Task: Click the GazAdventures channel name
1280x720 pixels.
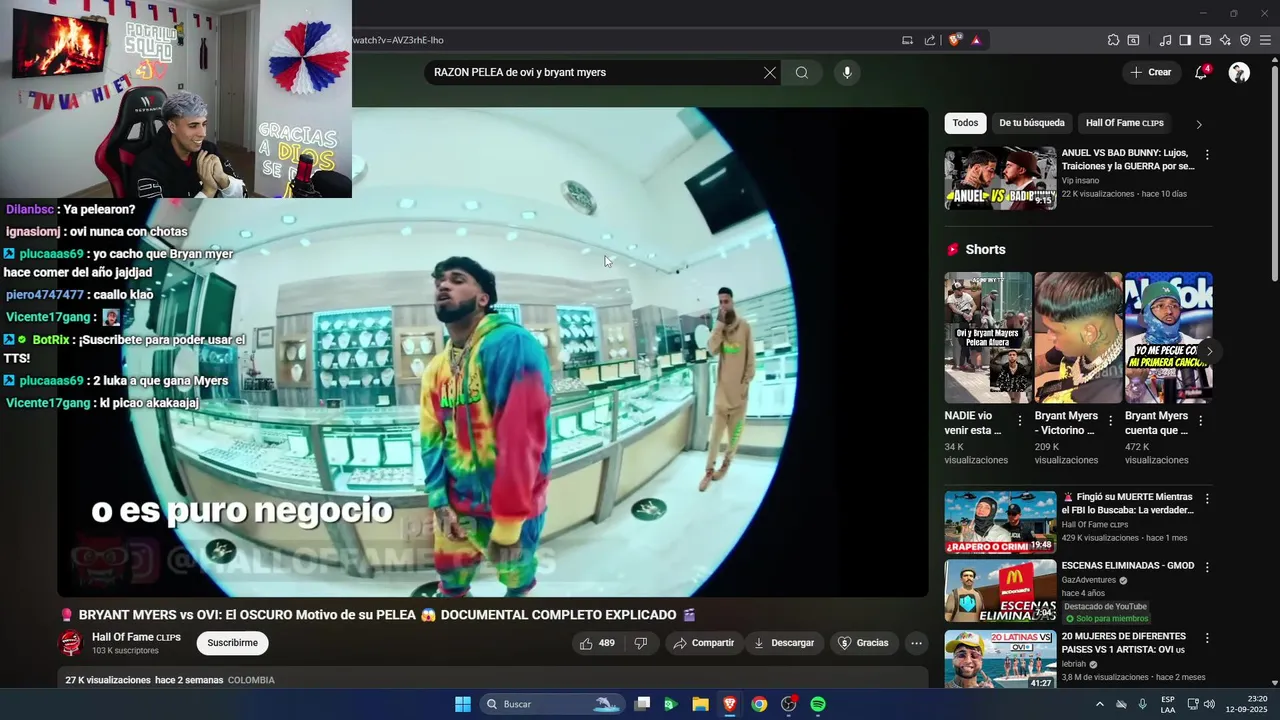Action: (1089, 580)
